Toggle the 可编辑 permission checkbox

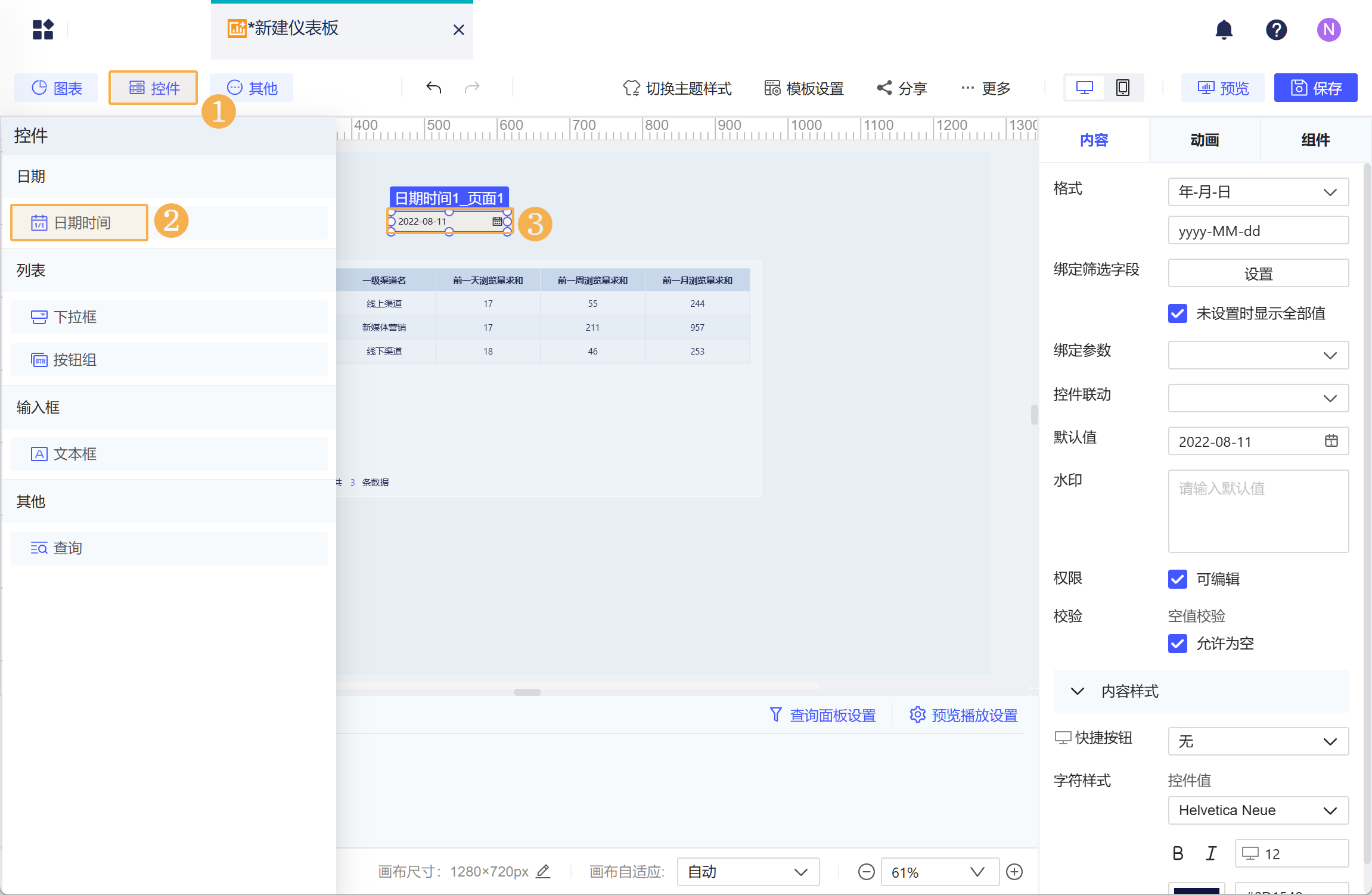pyautogui.click(x=1177, y=579)
